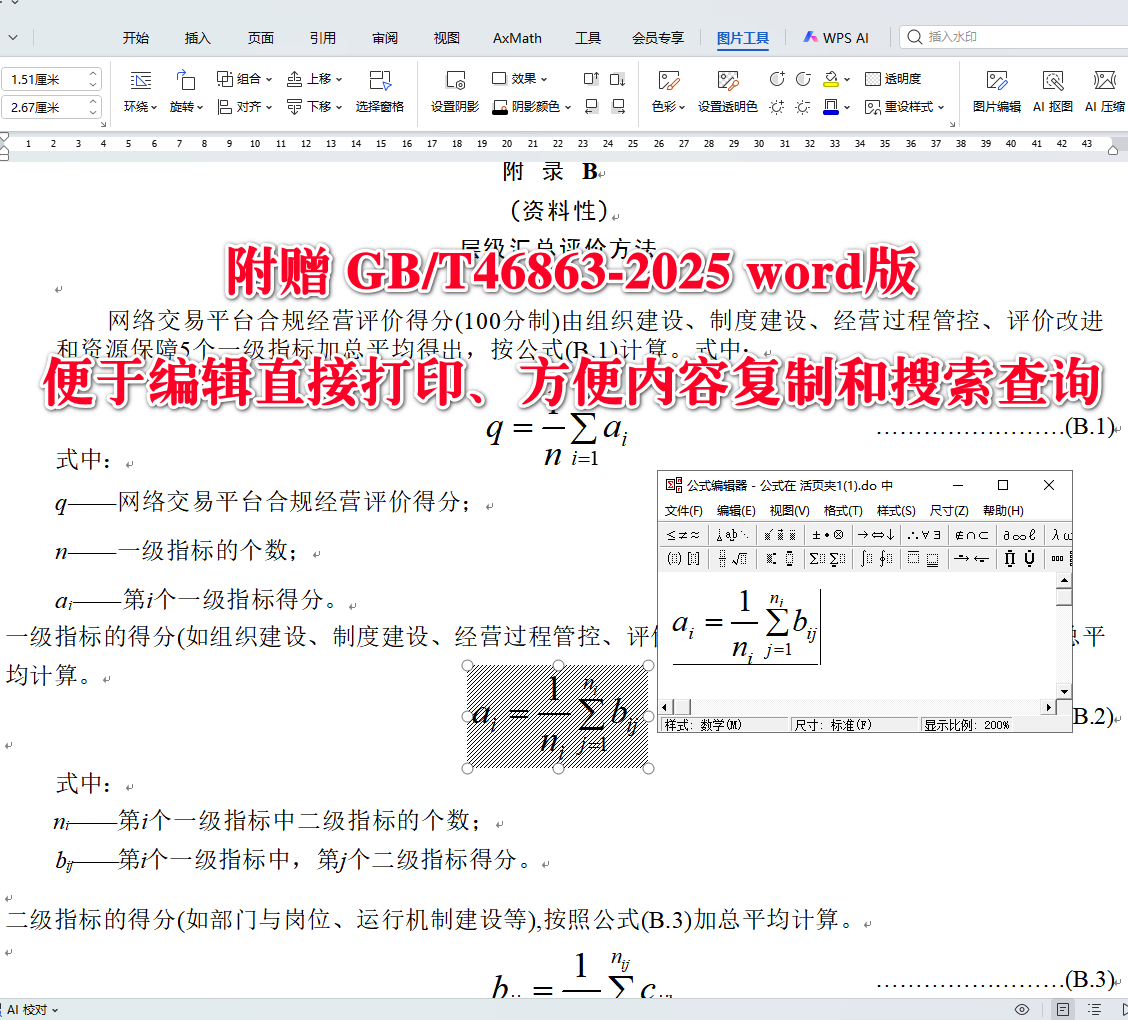This screenshot has height=1020, width=1128.
Task: Open the 格式(T) menu in the formula editor
Action: [845, 510]
